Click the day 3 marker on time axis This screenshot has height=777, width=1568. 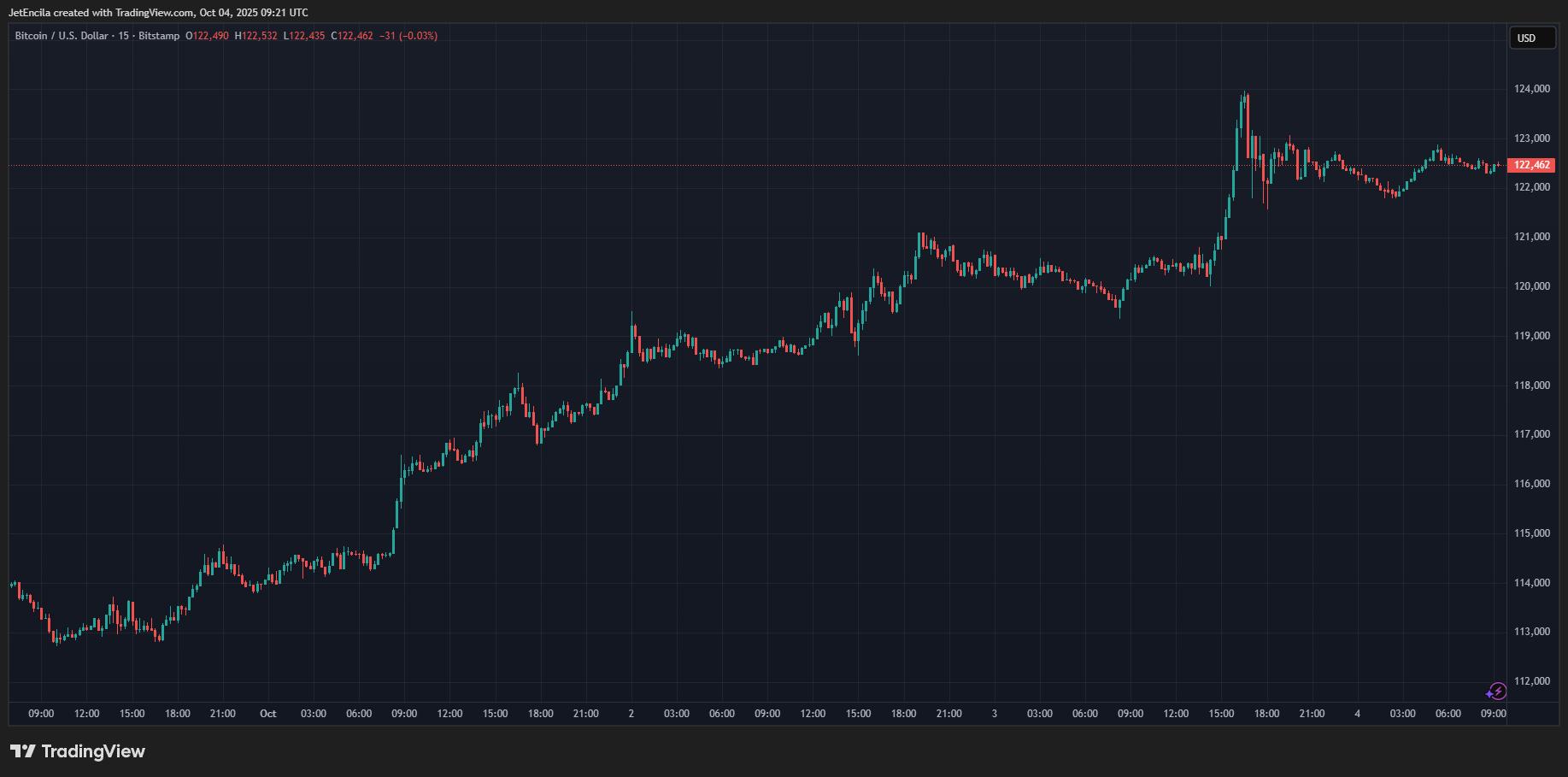[x=994, y=714]
